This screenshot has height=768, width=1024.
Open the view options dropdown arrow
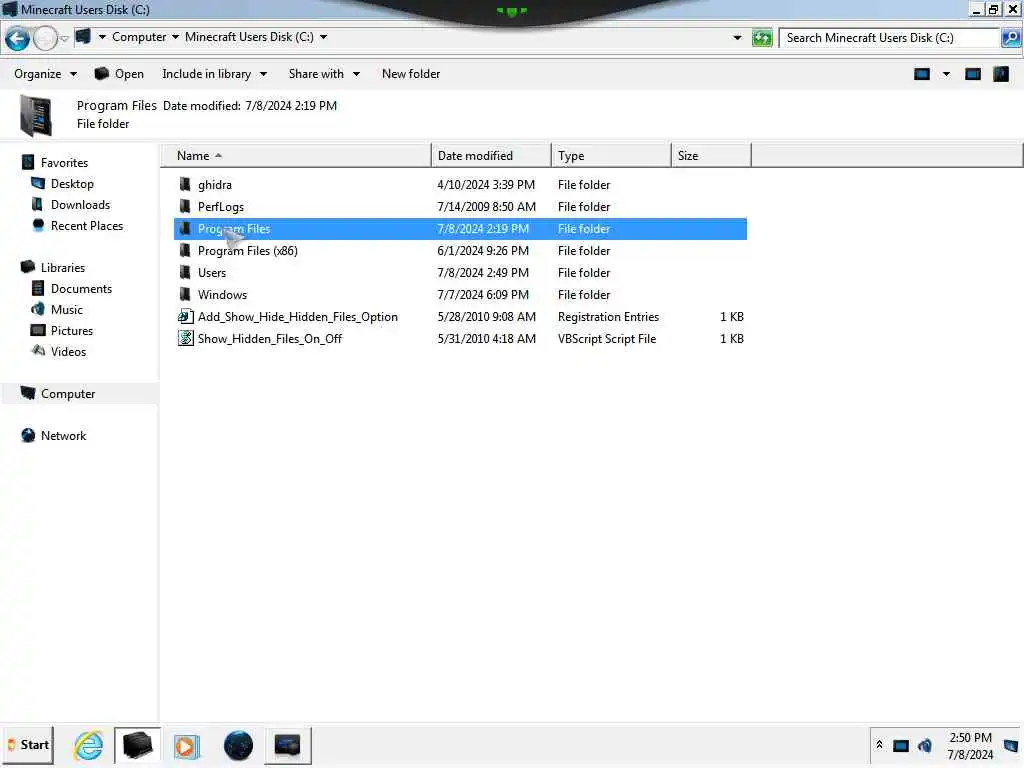pyautogui.click(x=946, y=74)
